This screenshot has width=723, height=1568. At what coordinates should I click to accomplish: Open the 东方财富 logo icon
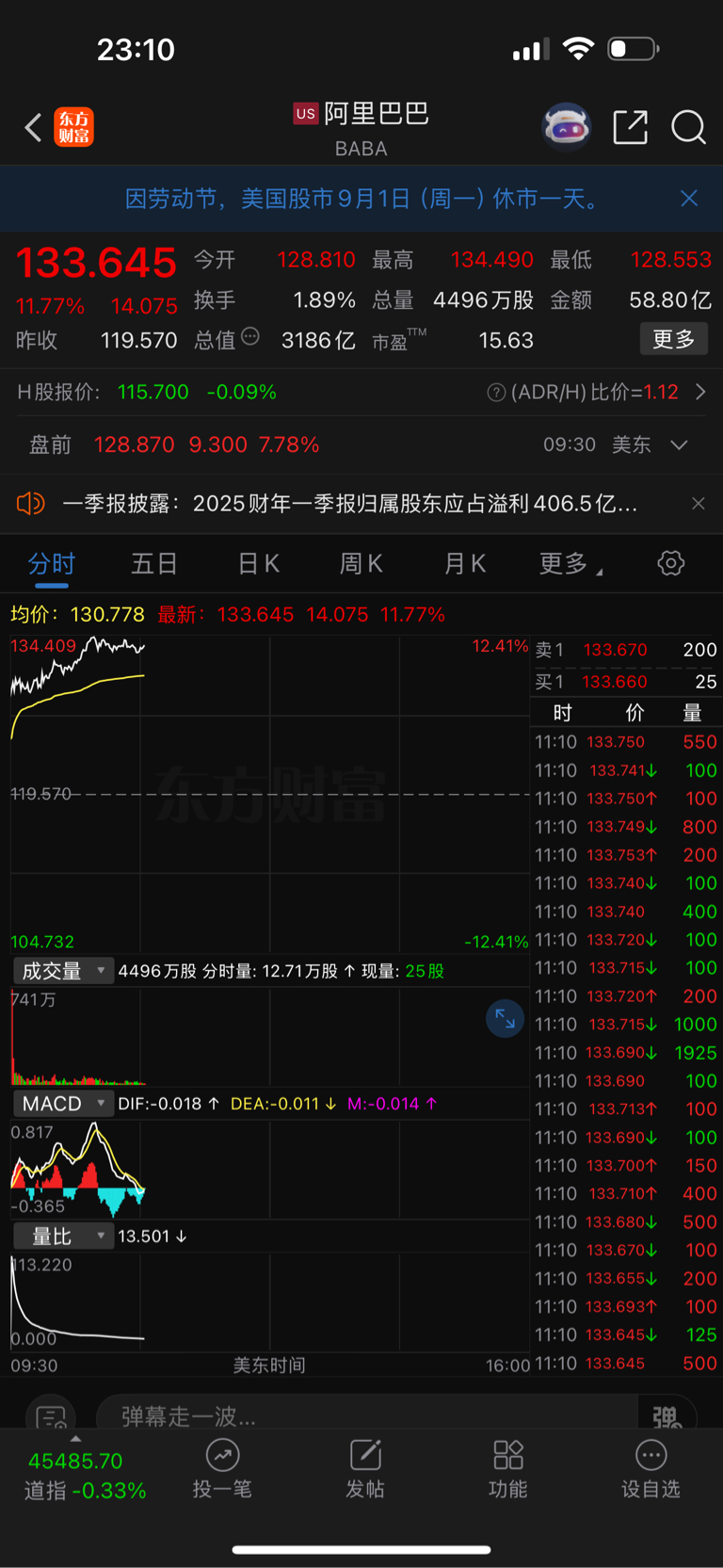pos(73,127)
